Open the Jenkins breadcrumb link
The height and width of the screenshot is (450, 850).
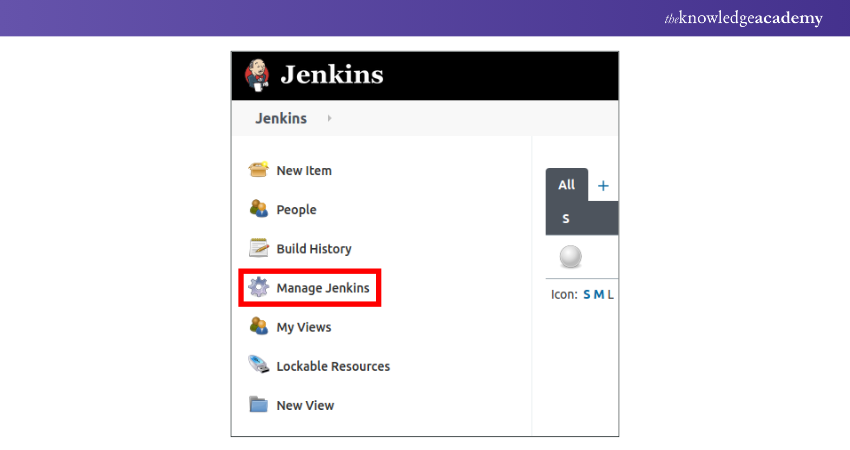tap(281, 119)
